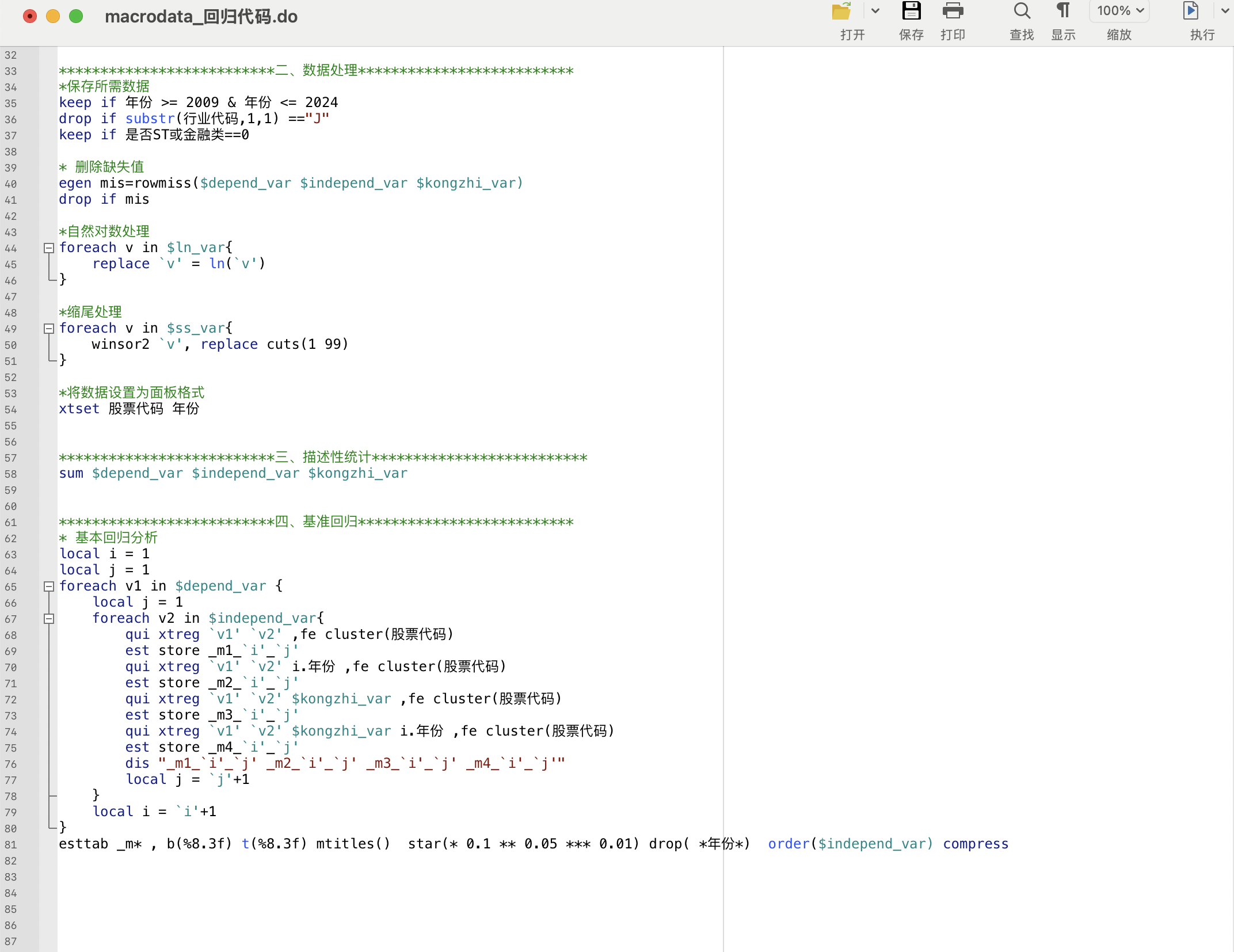Click the Save (保存) floppy disk icon

click(x=911, y=11)
